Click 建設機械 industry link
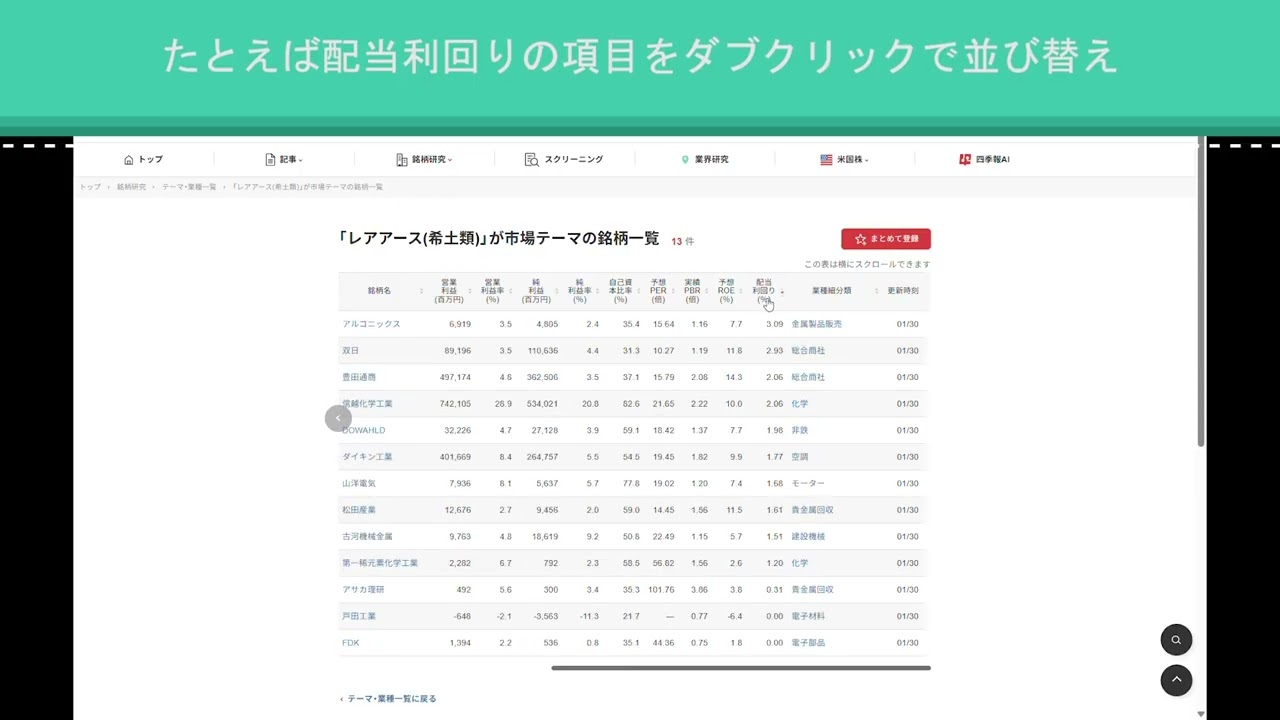The width and height of the screenshot is (1280, 720). [808, 537]
